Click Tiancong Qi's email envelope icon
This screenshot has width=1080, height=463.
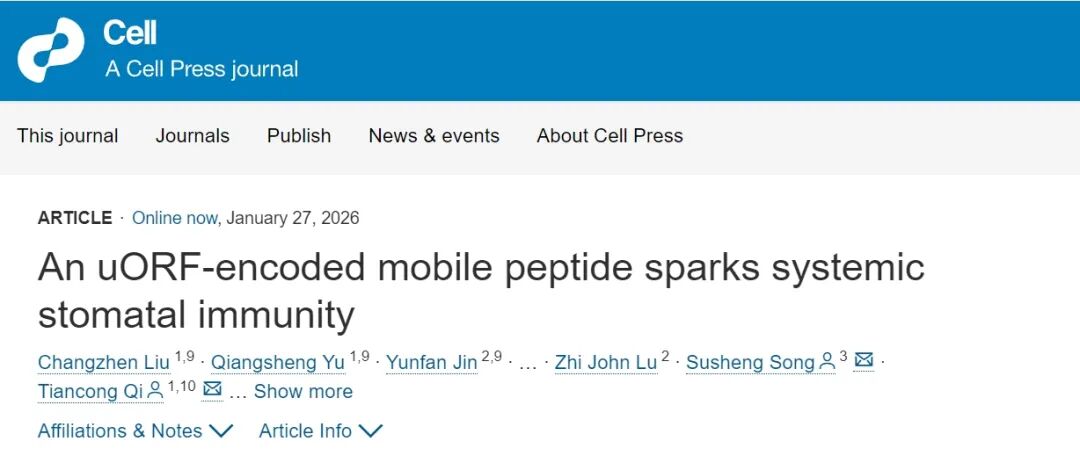point(212,390)
